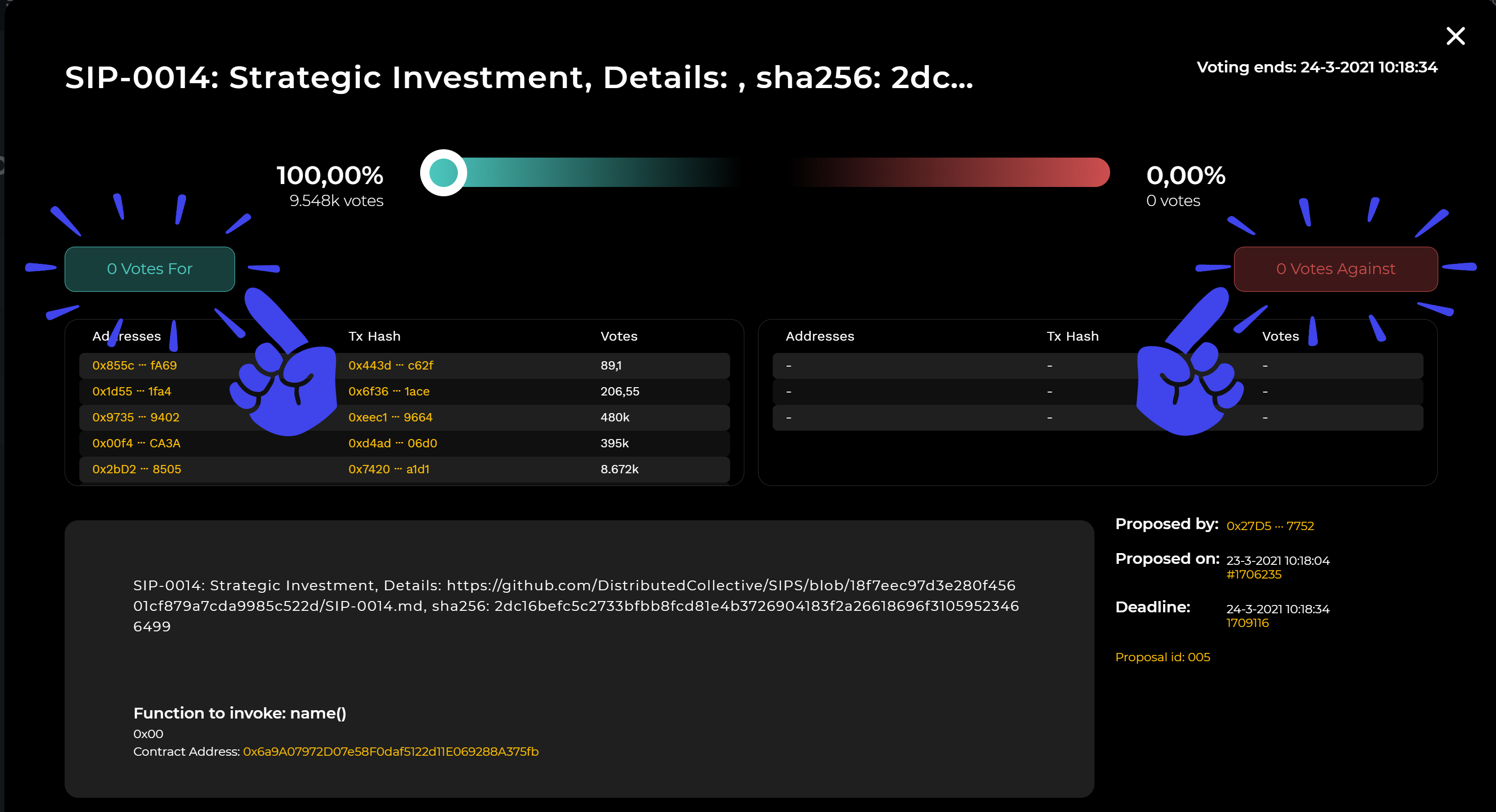Click the Function to invoke: name() text
The width and height of the screenshot is (1496, 812).
(240, 713)
